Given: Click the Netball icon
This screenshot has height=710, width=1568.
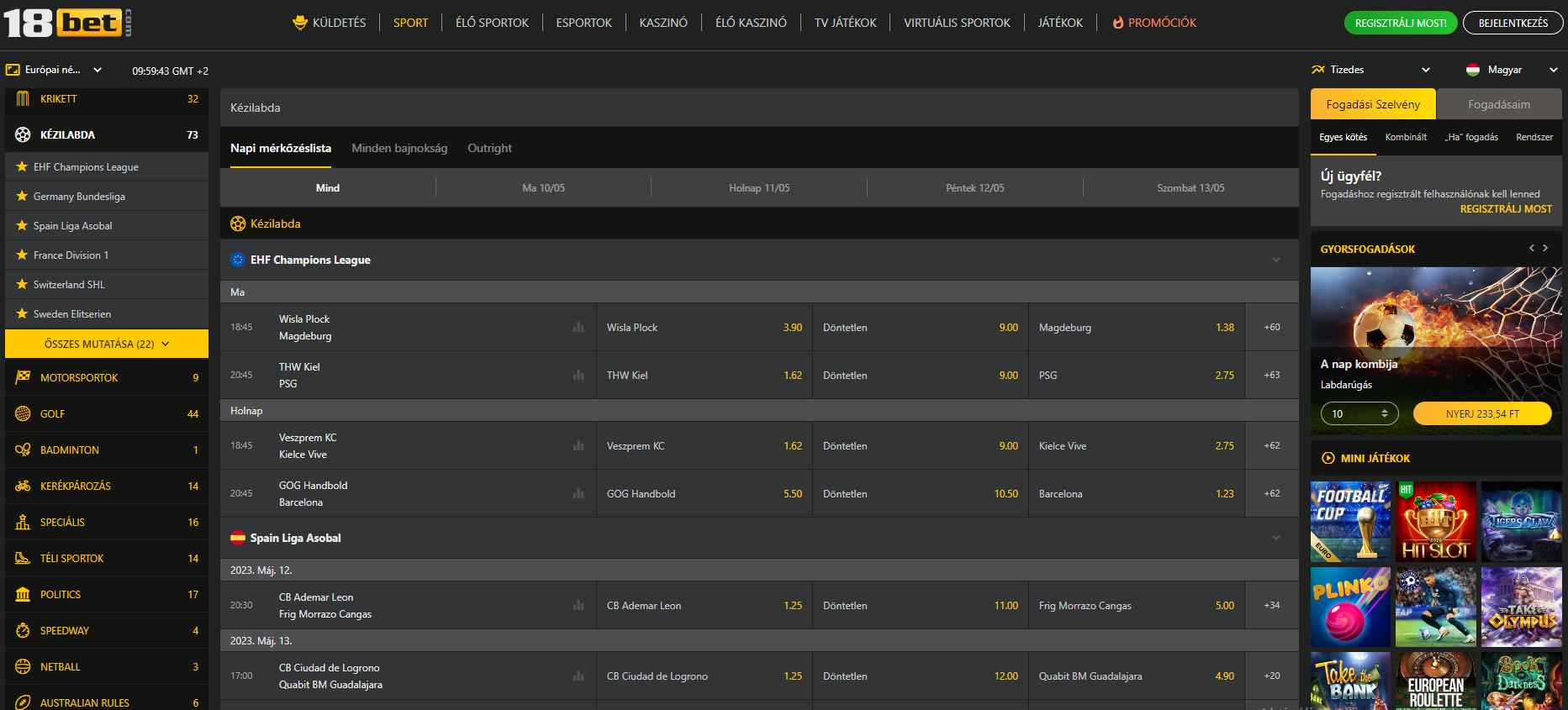Looking at the screenshot, I should [x=23, y=667].
